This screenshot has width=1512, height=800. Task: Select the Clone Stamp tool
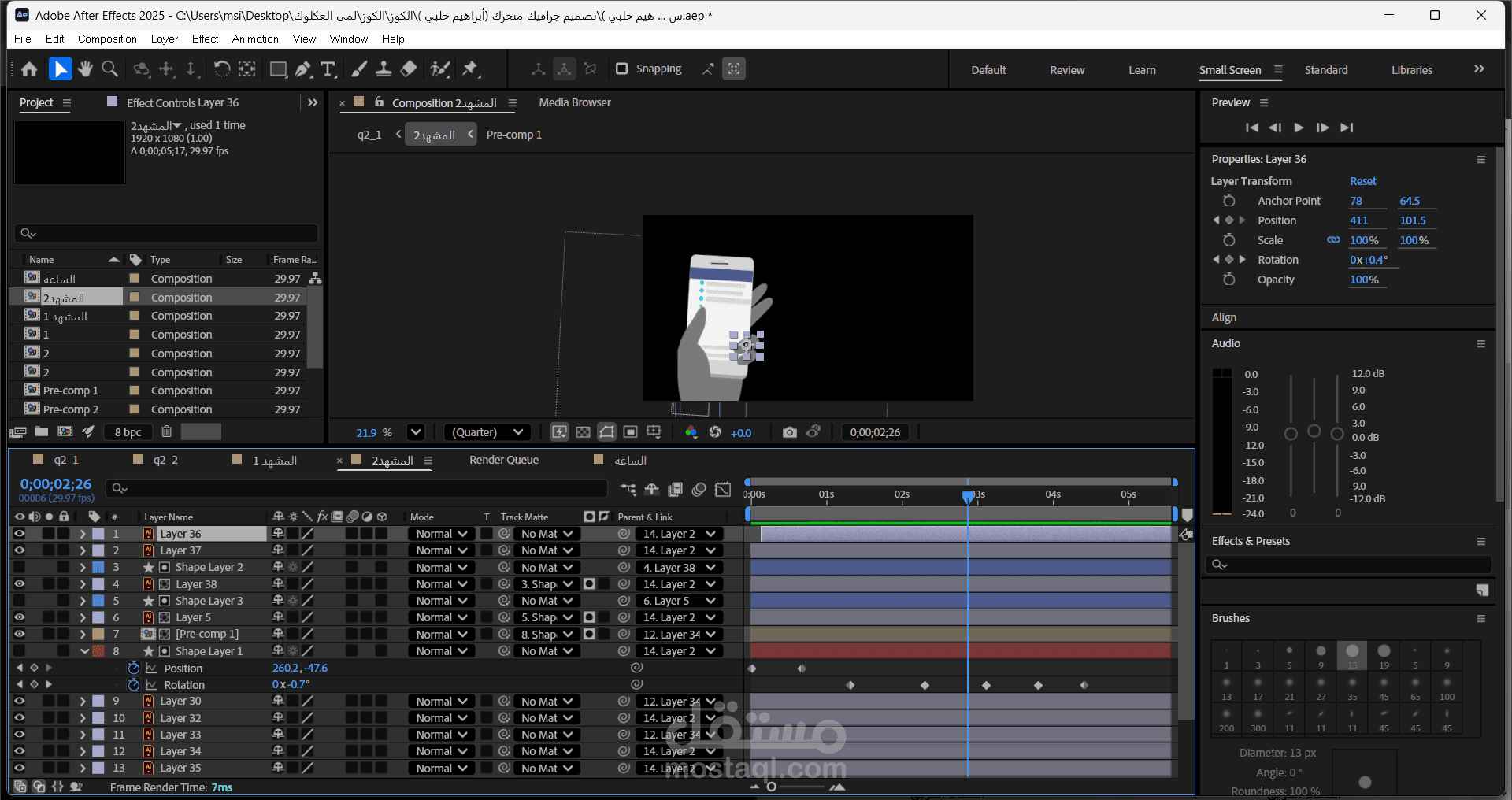384,69
